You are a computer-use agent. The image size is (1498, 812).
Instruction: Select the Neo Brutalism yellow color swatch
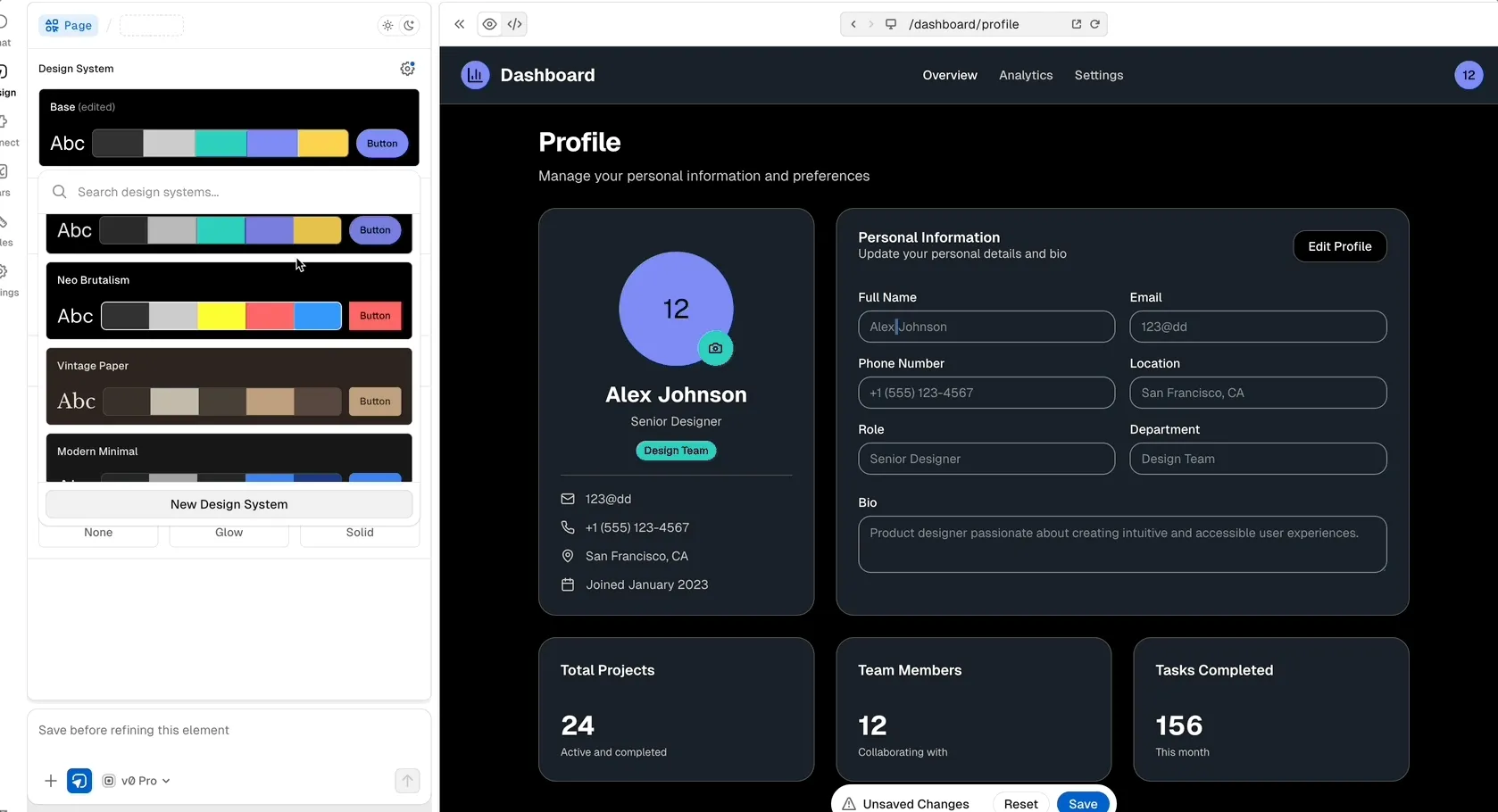(x=221, y=316)
